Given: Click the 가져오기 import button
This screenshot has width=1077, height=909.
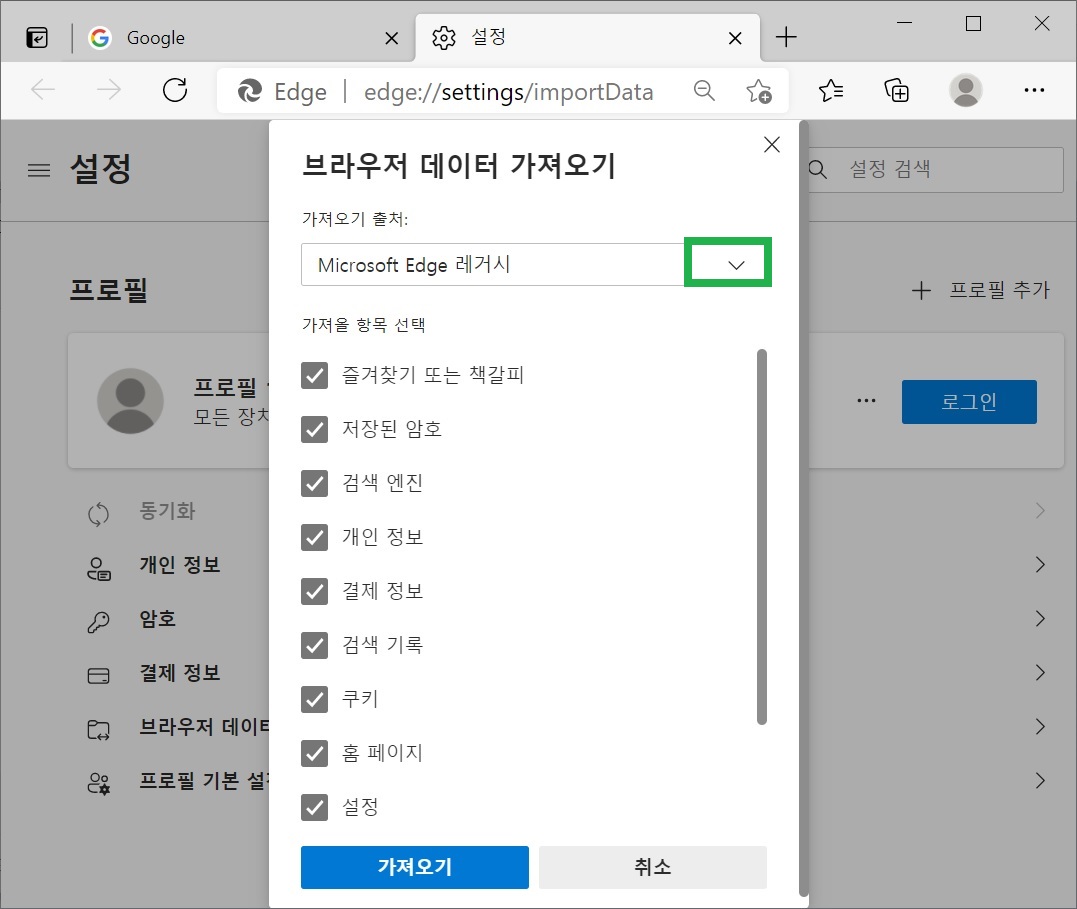Looking at the screenshot, I should point(415,867).
